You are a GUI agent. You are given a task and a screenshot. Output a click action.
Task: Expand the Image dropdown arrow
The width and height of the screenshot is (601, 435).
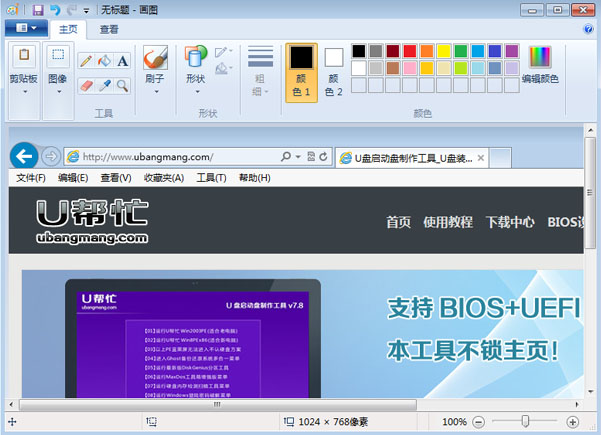tap(59, 92)
